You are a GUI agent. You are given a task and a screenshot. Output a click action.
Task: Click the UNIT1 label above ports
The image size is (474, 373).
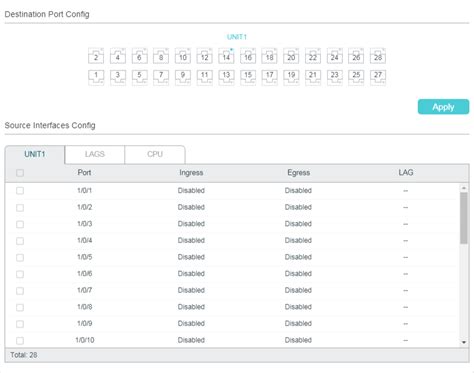[x=237, y=37]
